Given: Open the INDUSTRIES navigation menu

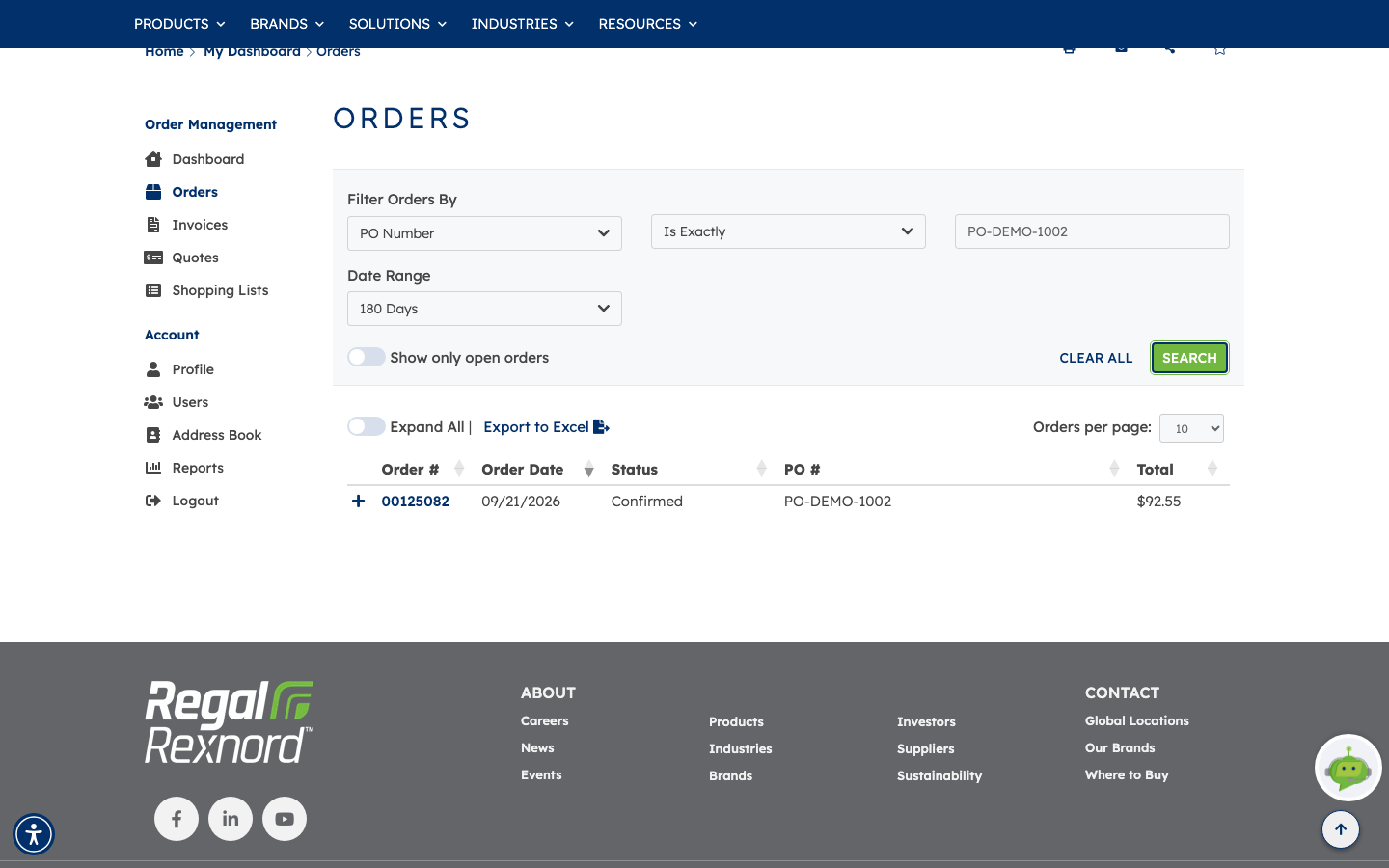Looking at the screenshot, I should tap(522, 24).
